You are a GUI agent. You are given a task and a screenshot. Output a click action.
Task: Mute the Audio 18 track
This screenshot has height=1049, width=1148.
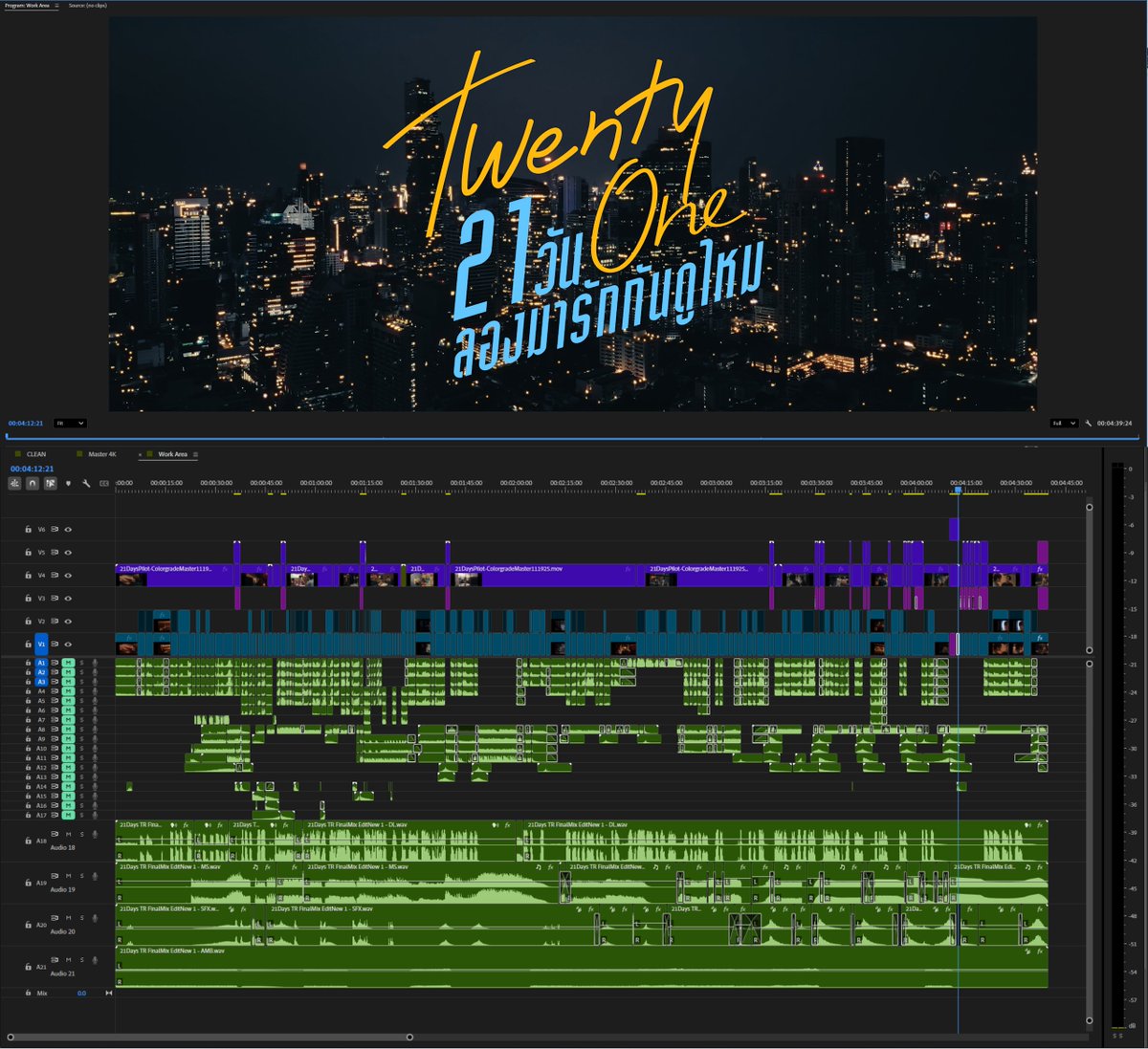pyautogui.click(x=68, y=834)
